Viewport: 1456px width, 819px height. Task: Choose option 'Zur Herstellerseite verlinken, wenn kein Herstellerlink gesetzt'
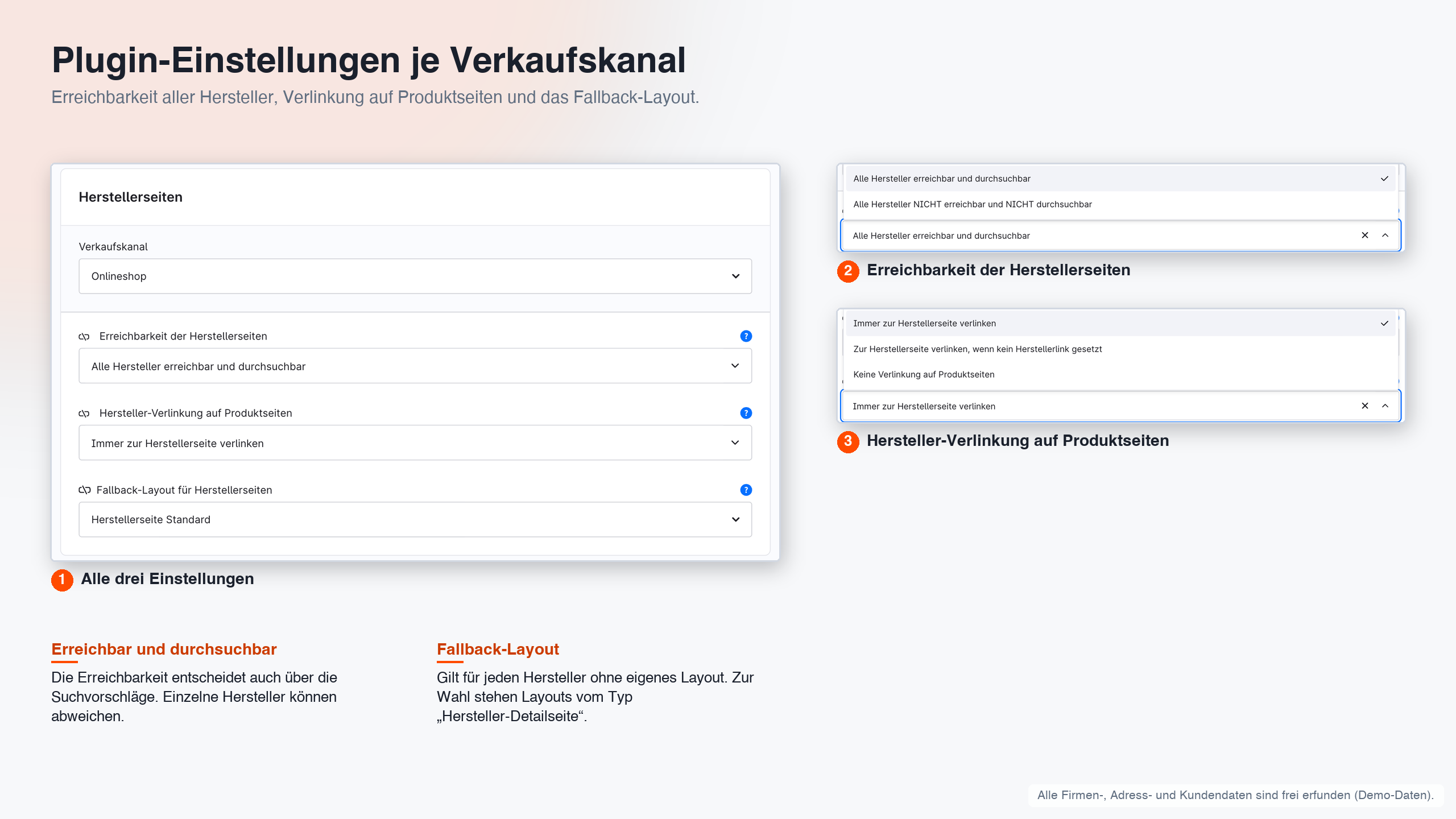(1119, 349)
